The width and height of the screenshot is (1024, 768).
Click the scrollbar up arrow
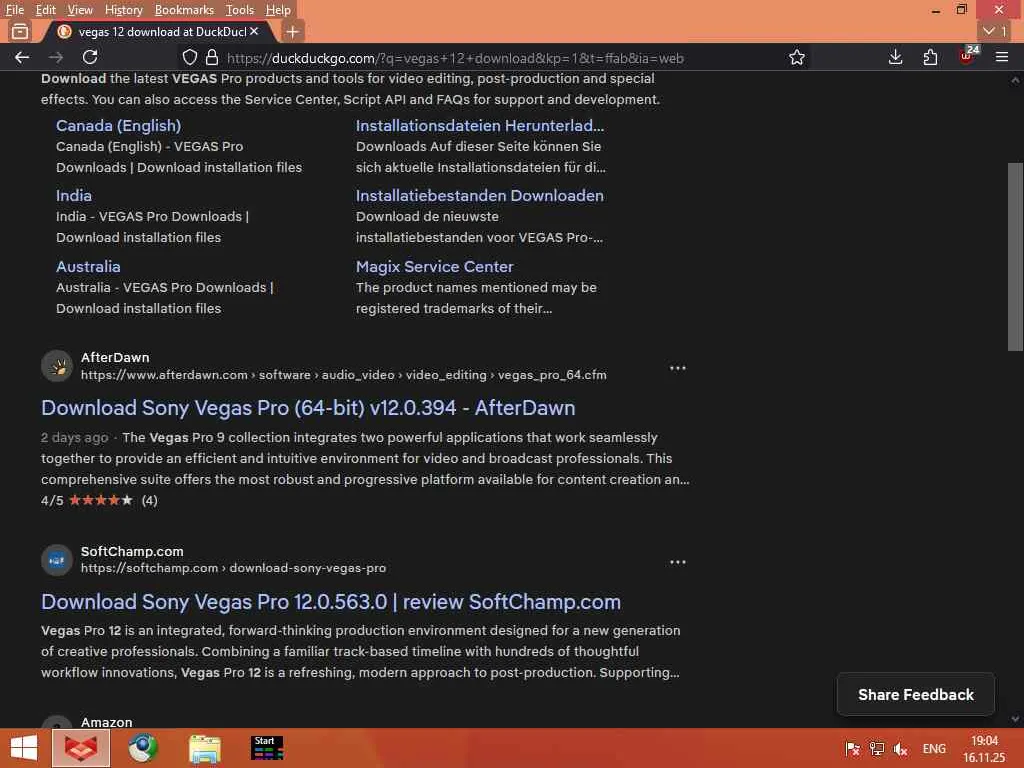[1015, 80]
